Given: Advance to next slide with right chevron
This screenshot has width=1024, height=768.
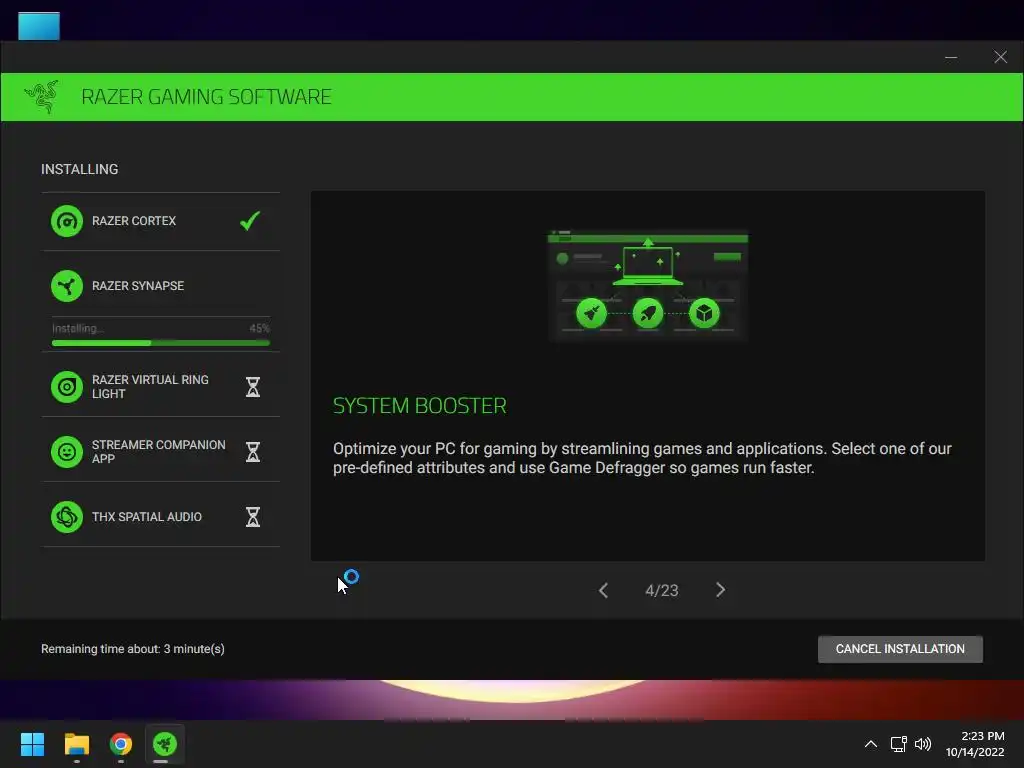Looking at the screenshot, I should click(x=720, y=590).
